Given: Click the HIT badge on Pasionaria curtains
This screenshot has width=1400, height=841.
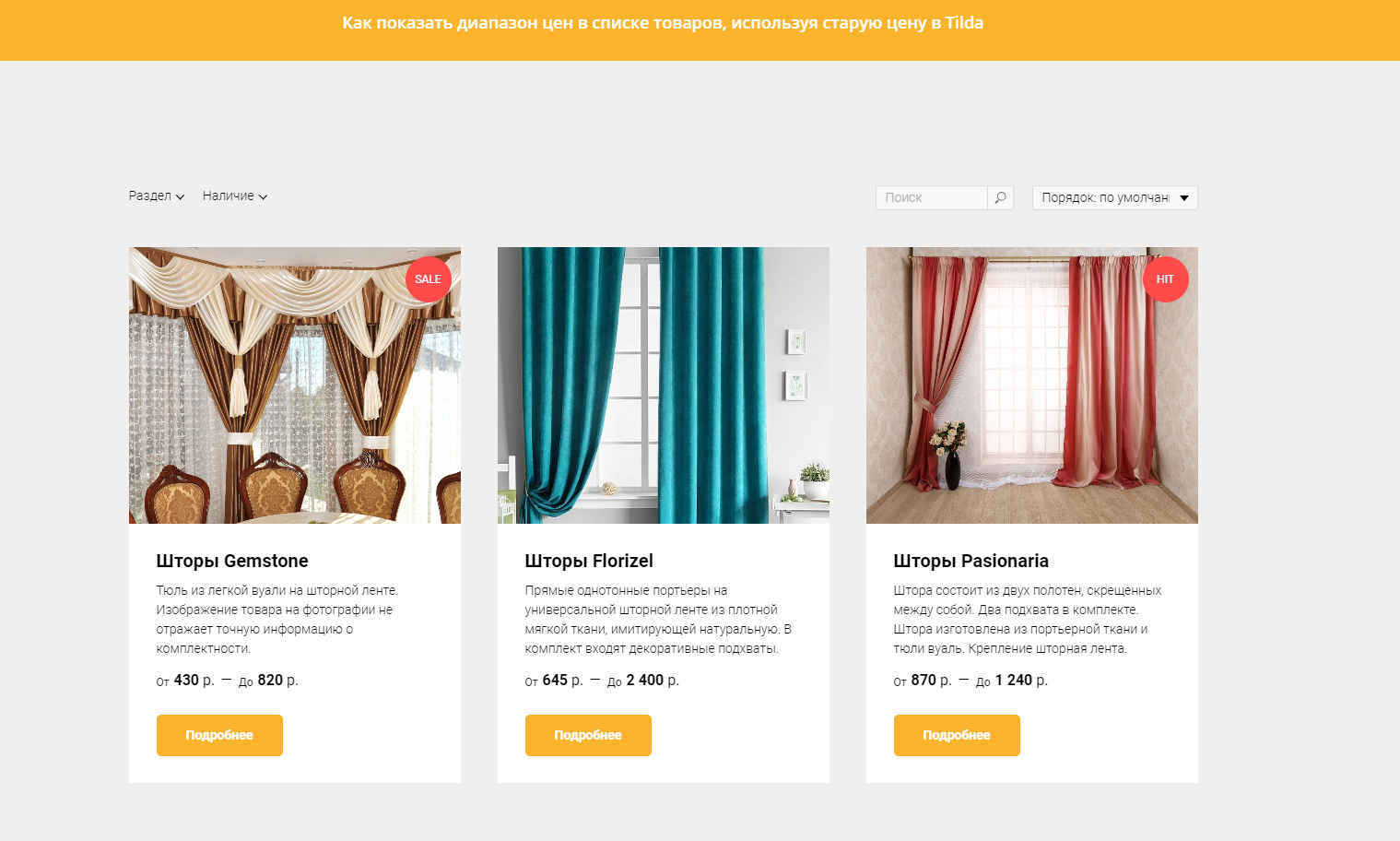Looking at the screenshot, I should tap(1165, 279).
